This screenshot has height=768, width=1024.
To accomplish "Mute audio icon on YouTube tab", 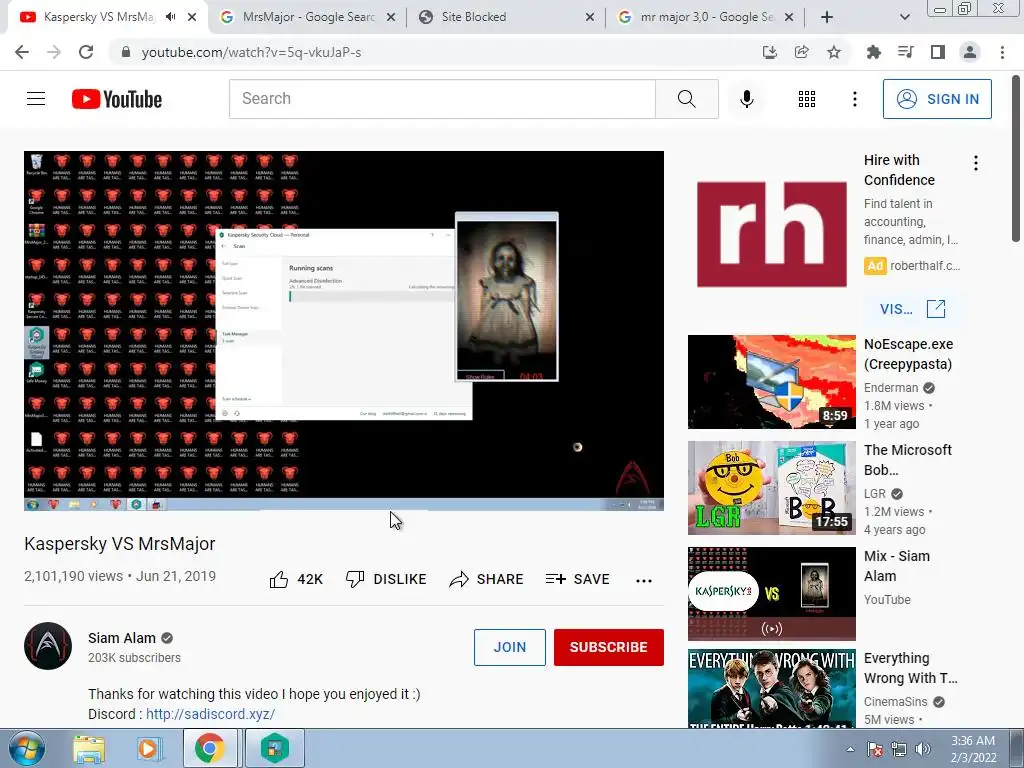I will click(x=171, y=17).
